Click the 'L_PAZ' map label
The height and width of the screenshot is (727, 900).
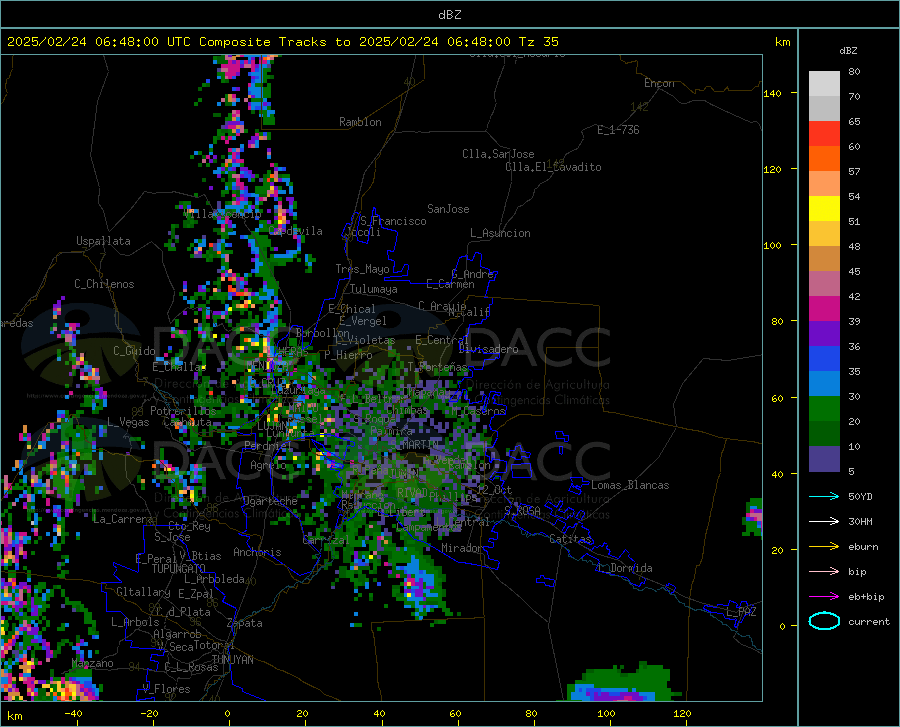pyautogui.click(x=741, y=612)
